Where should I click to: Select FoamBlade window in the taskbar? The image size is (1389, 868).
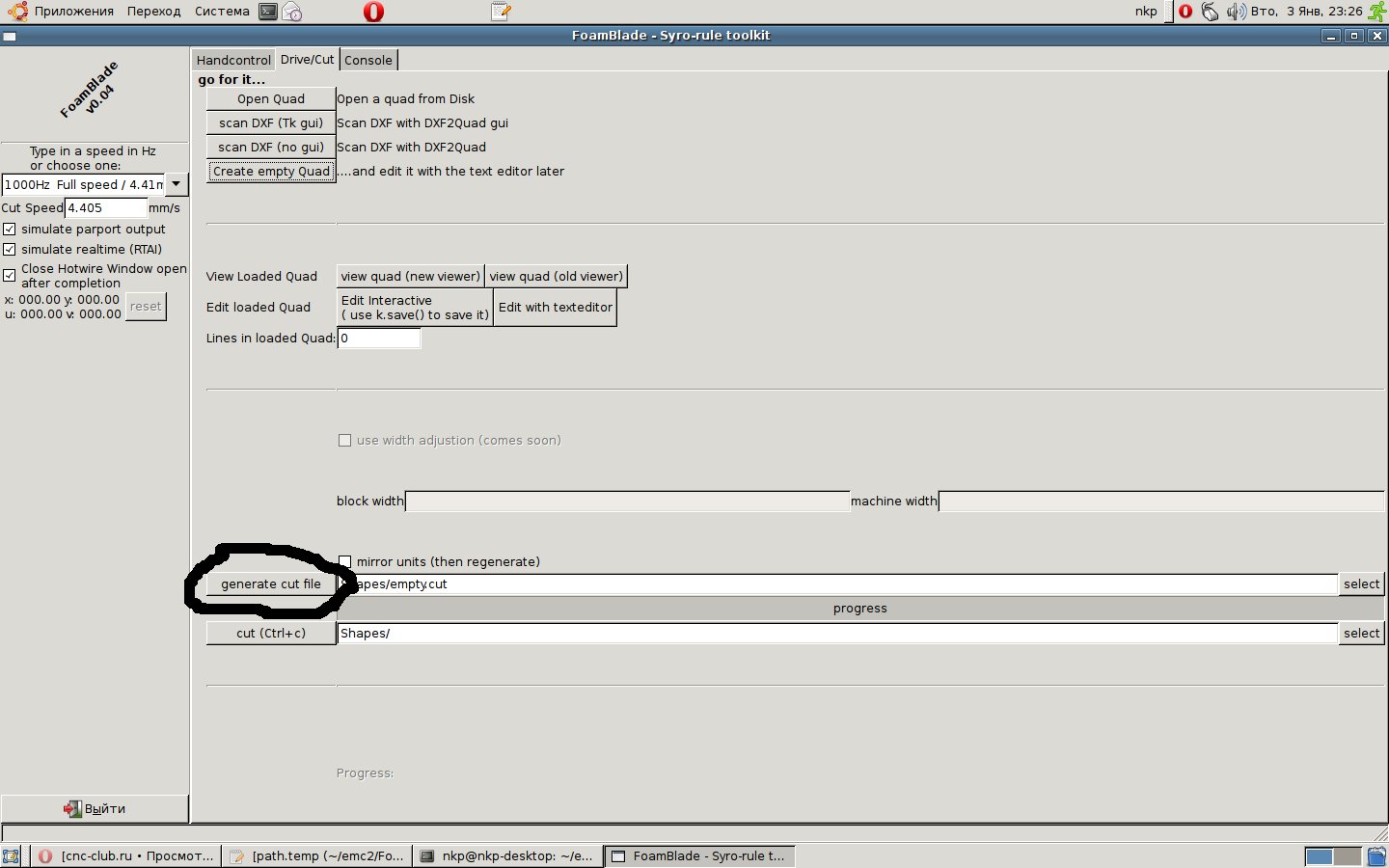click(699, 855)
